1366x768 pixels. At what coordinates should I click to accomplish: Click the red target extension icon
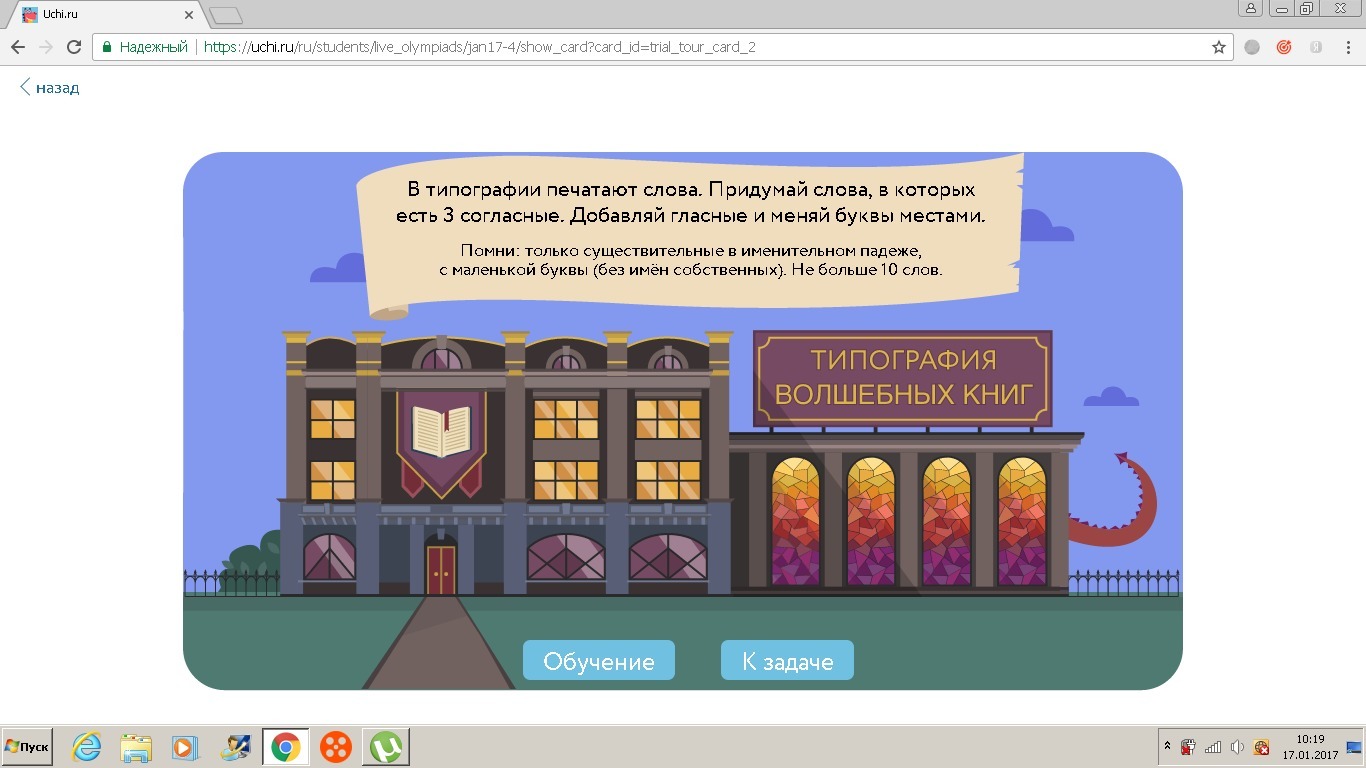point(1284,47)
